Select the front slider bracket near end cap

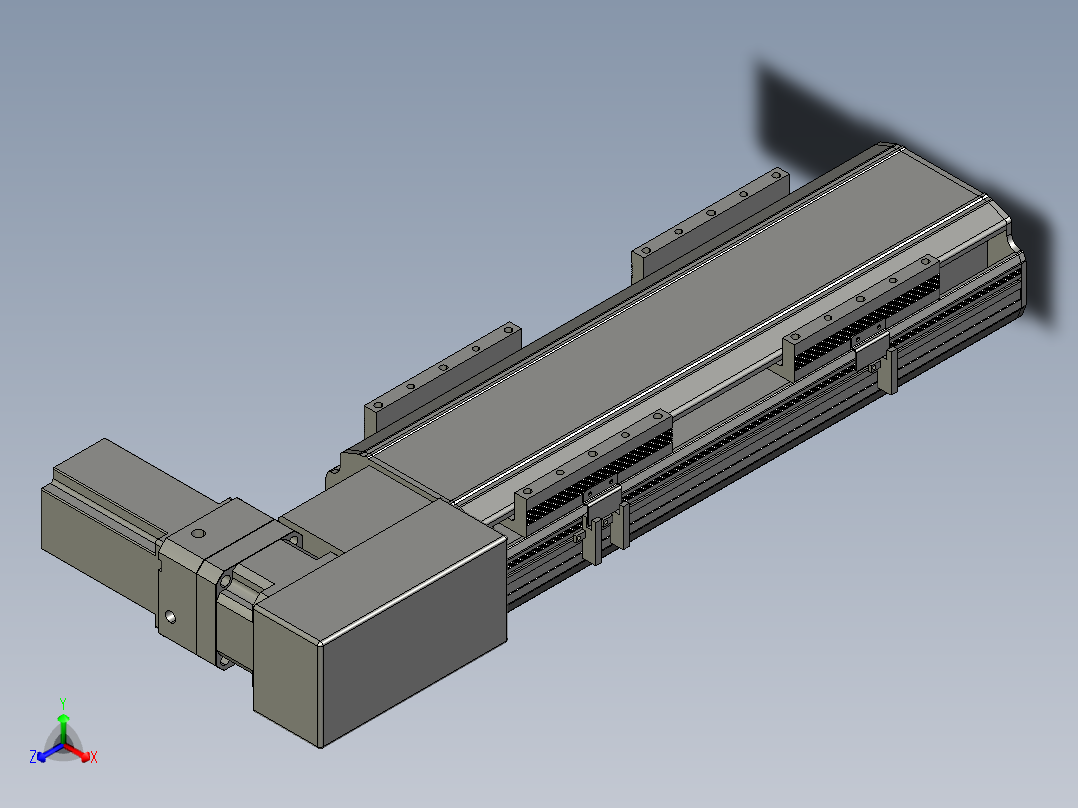coord(862,316)
